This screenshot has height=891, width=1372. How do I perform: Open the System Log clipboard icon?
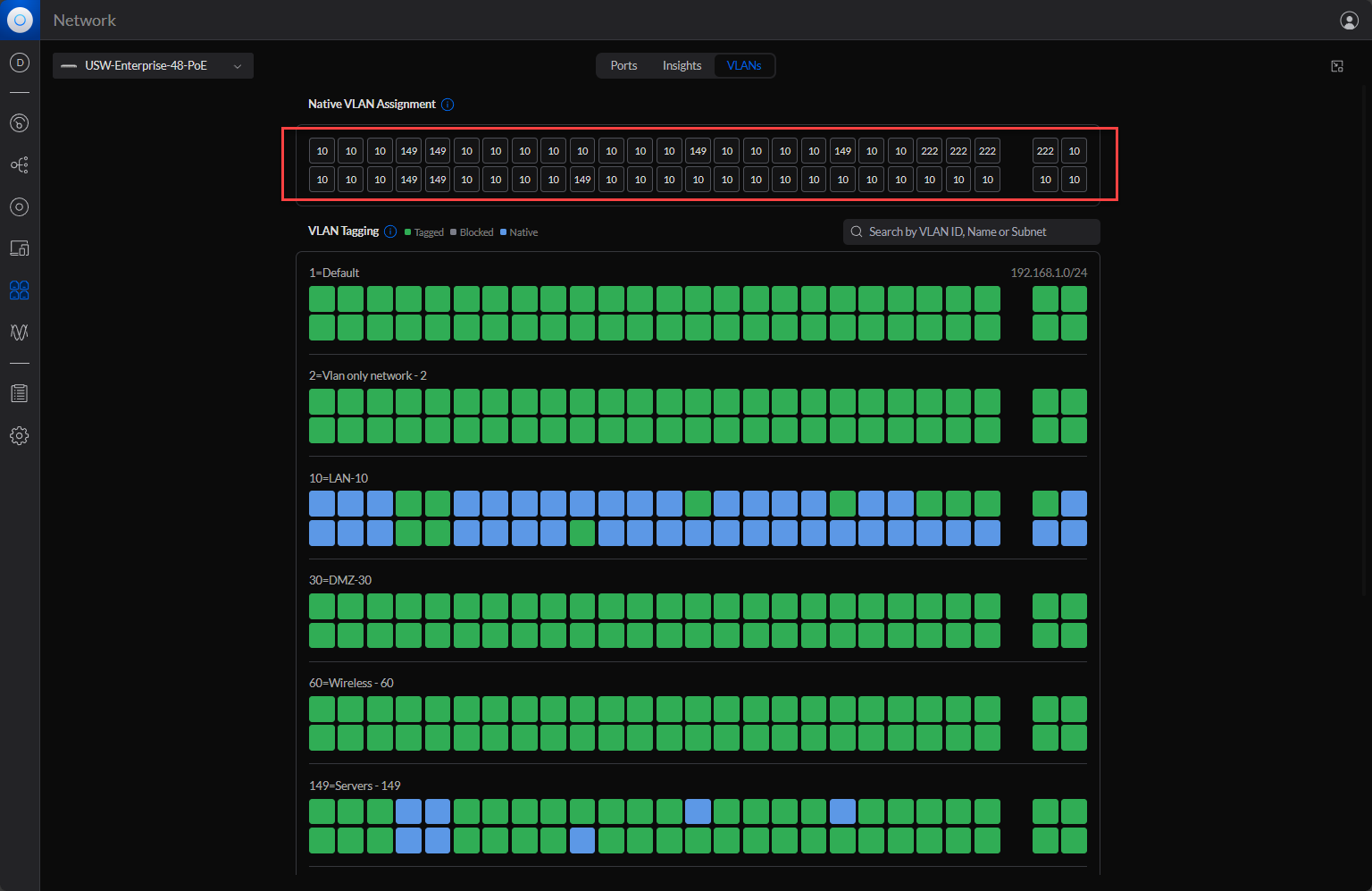[20, 393]
